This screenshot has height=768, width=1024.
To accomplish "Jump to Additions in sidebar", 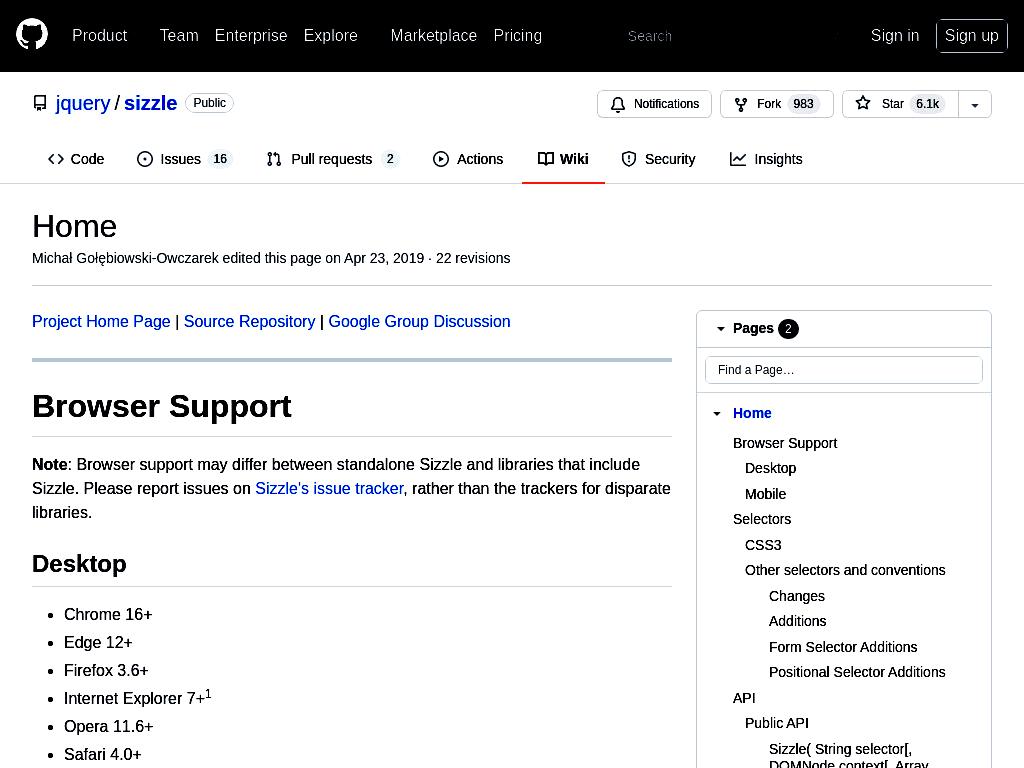I will tap(797, 621).
